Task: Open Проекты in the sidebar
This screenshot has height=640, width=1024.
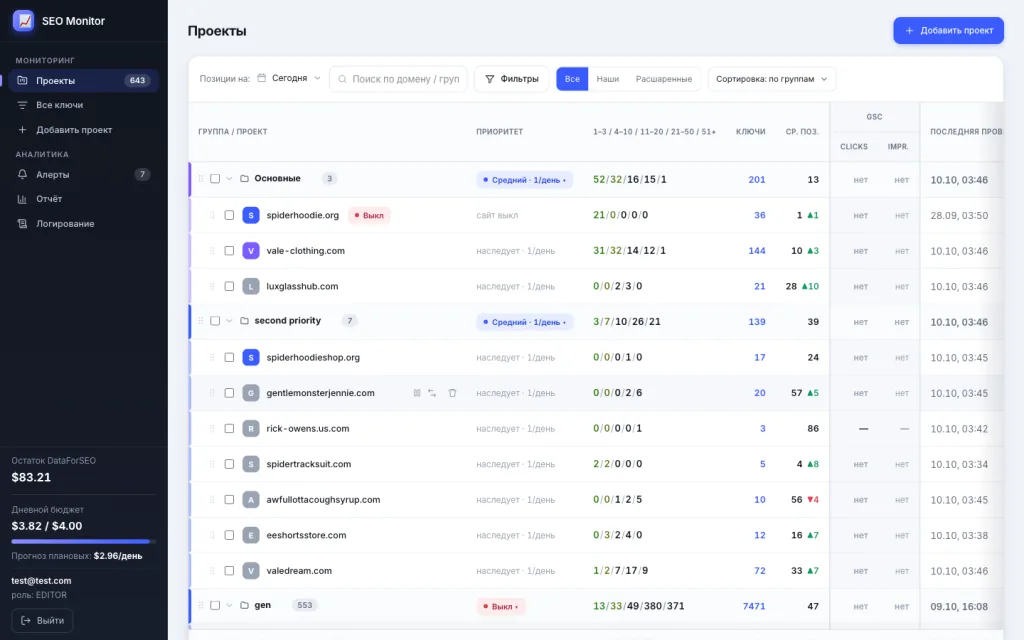Action: point(84,81)
